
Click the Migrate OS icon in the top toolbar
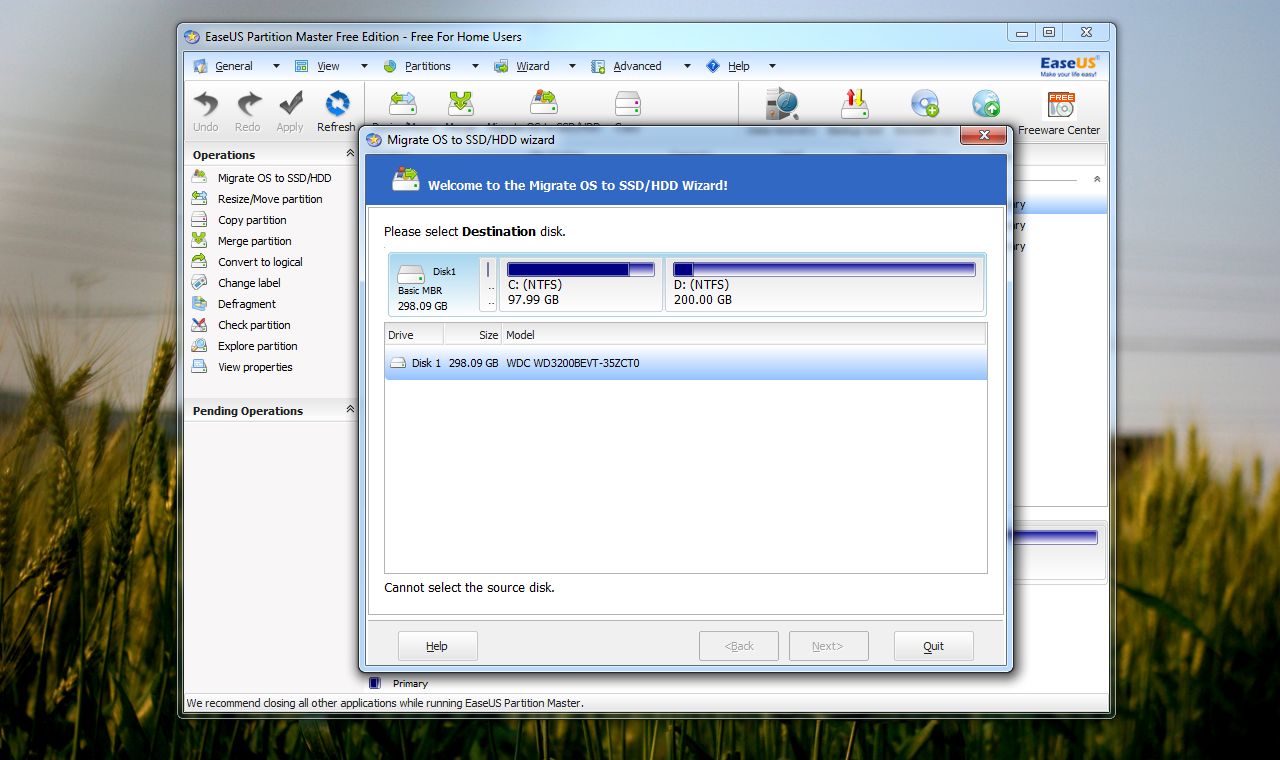pyautogui.click(x=544, y=104)
